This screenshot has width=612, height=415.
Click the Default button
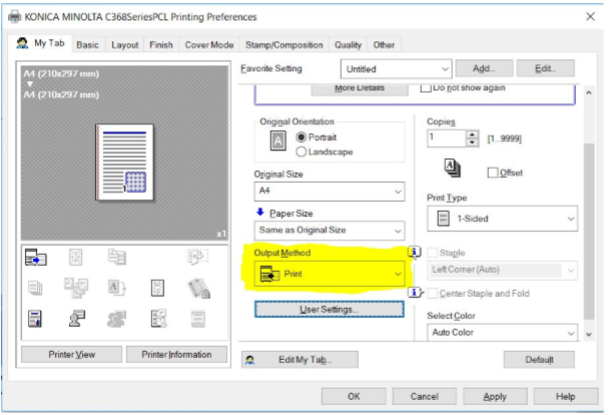click(x=539, y=360)
